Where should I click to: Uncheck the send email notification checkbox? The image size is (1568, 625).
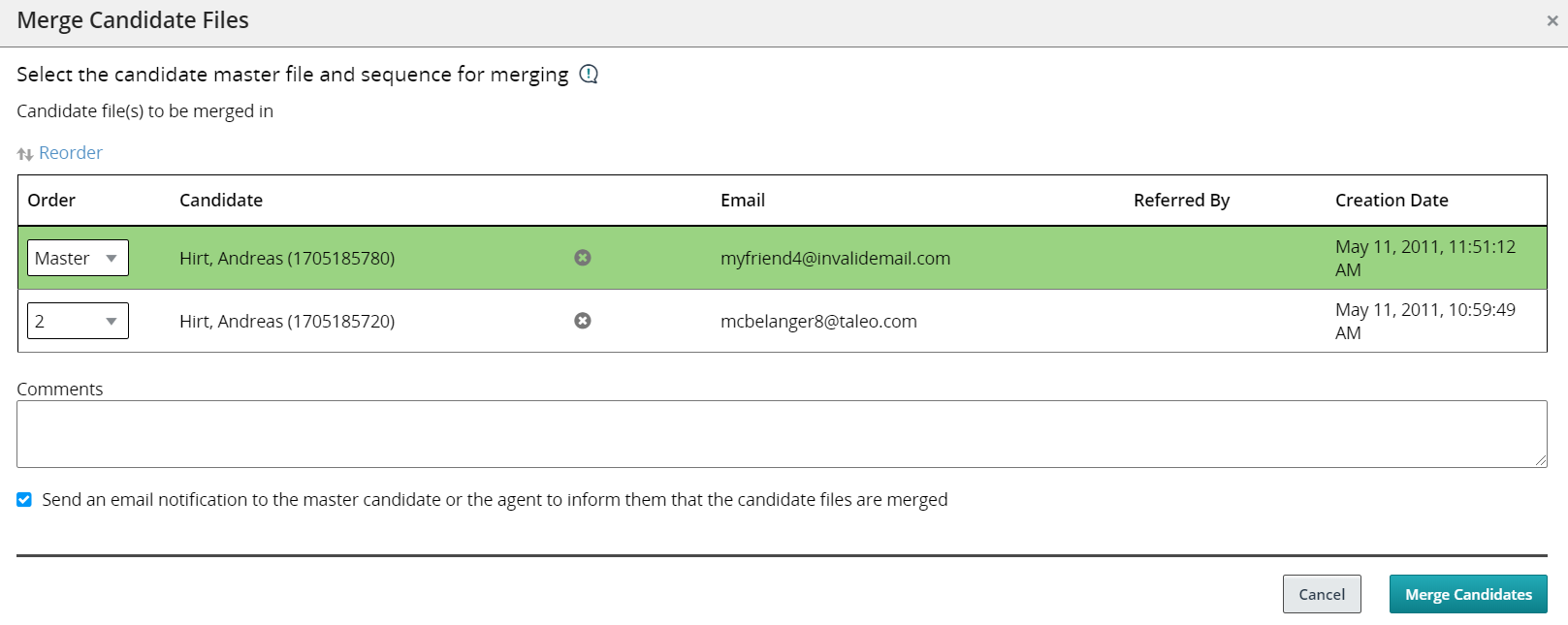point(24,500)
